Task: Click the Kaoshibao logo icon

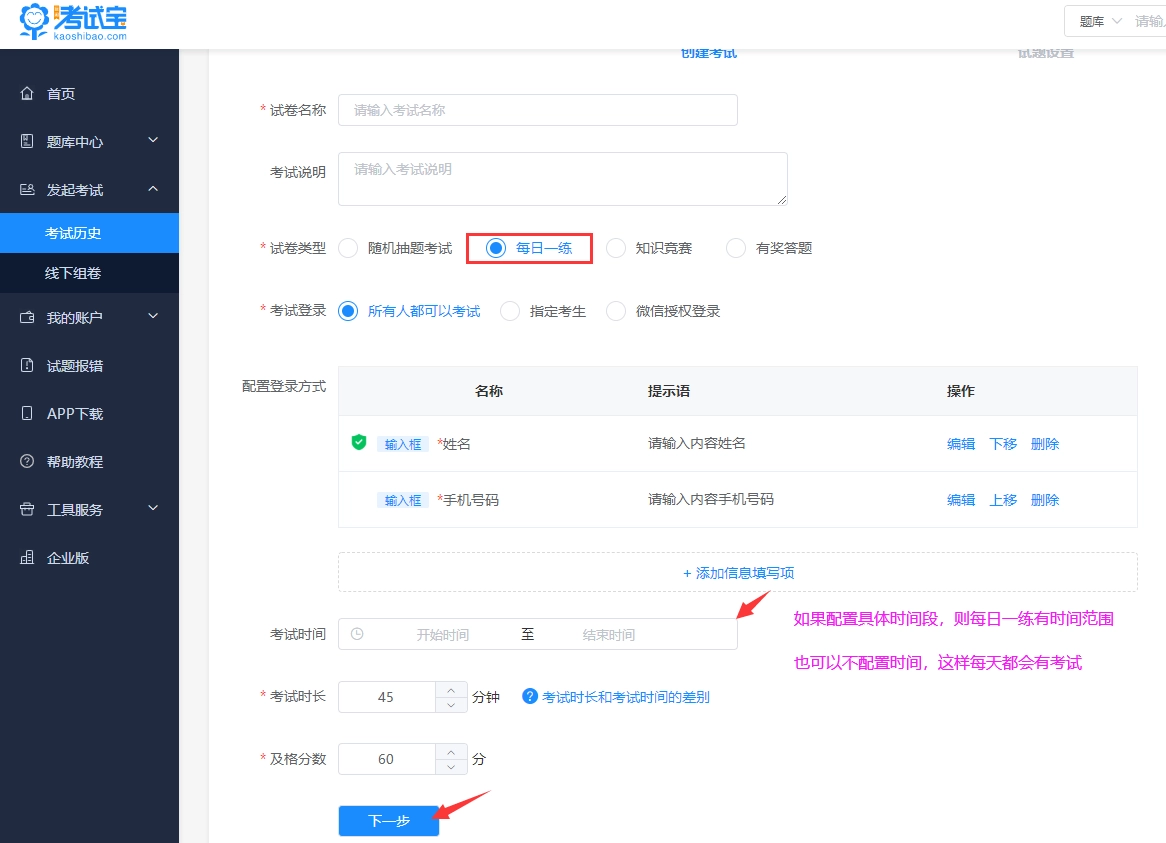Action: click(x=35, y=21)
